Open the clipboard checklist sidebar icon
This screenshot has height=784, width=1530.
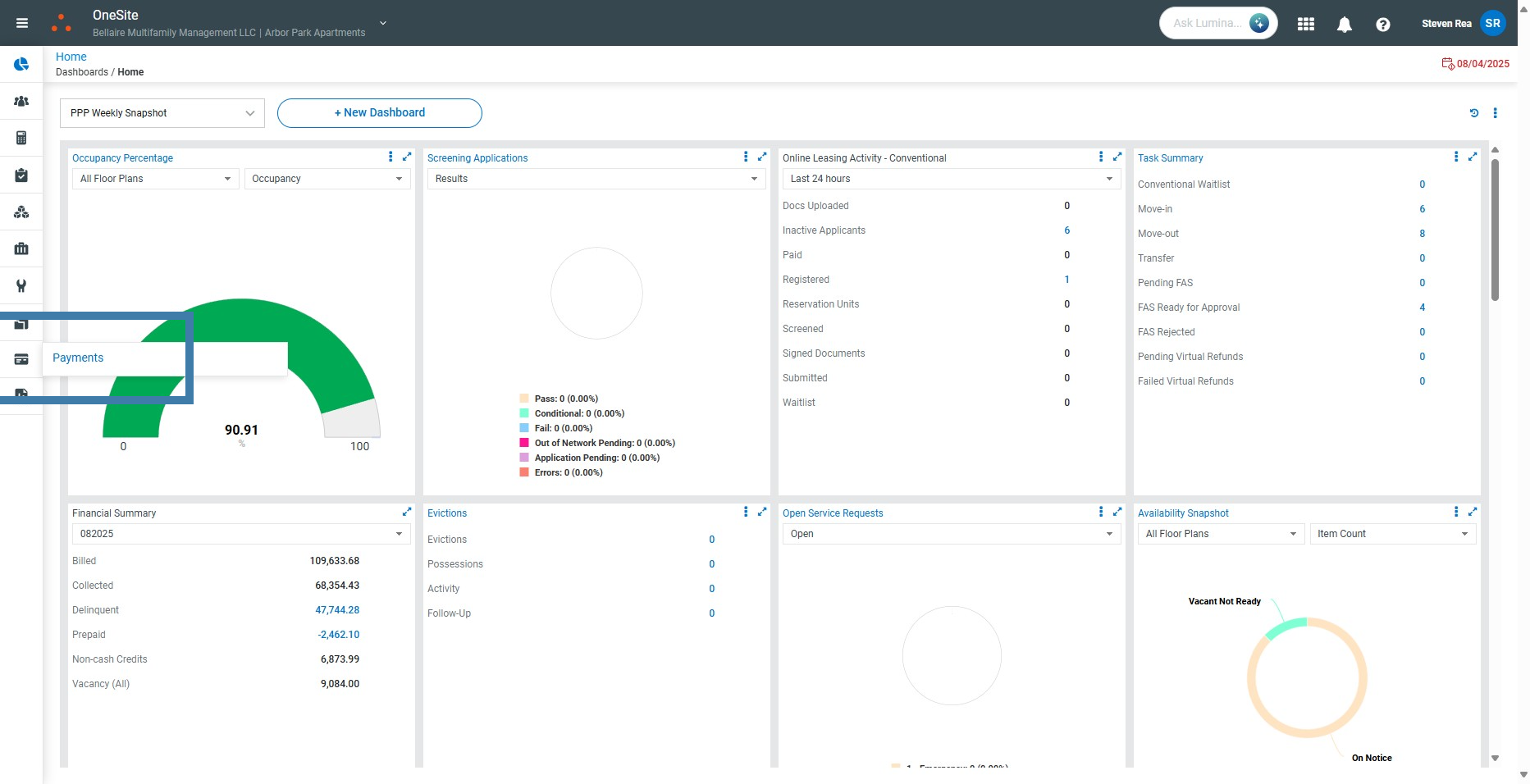[x=21, y=175]
